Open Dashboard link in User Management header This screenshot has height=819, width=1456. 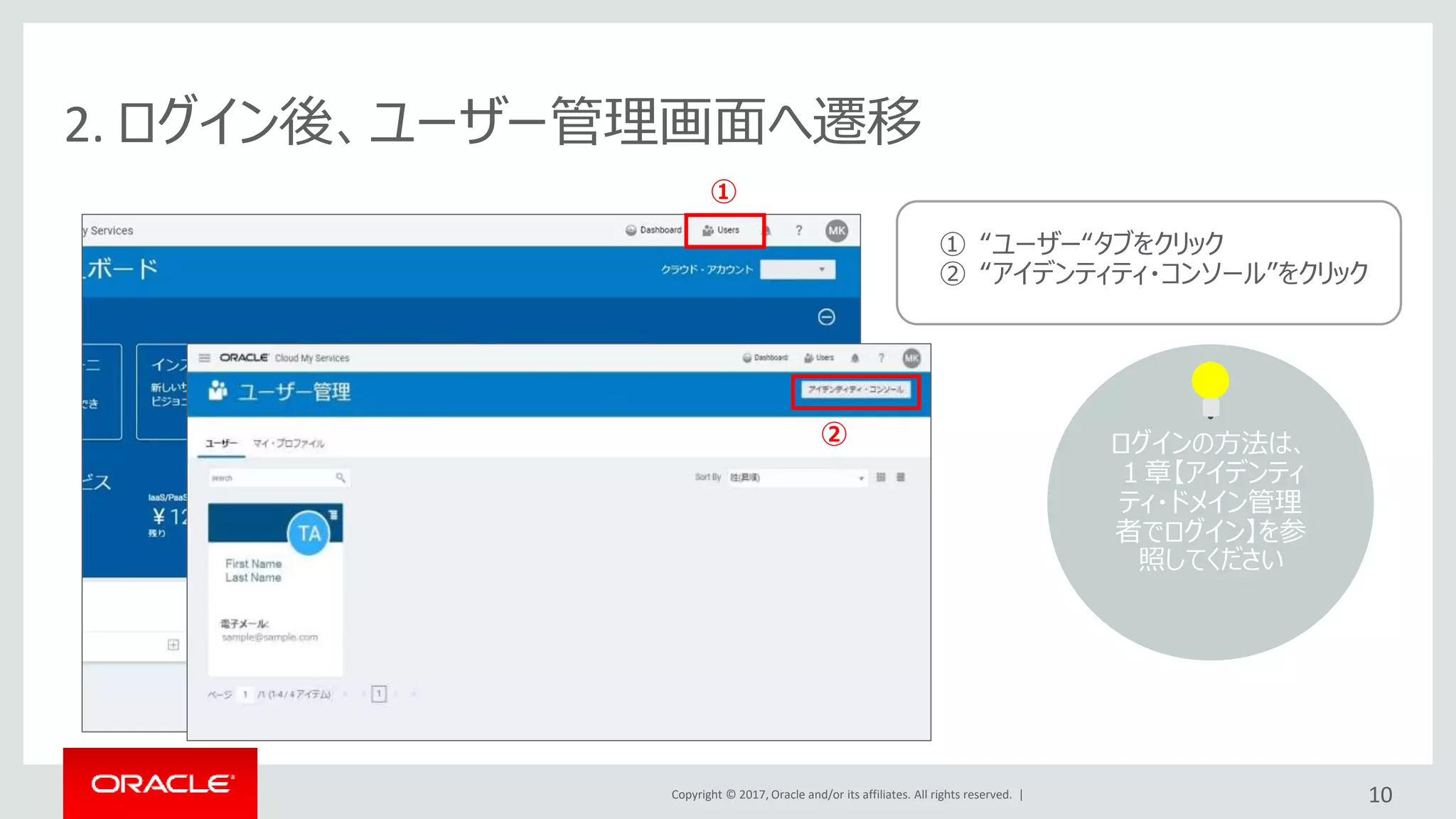tap(765, 358)
